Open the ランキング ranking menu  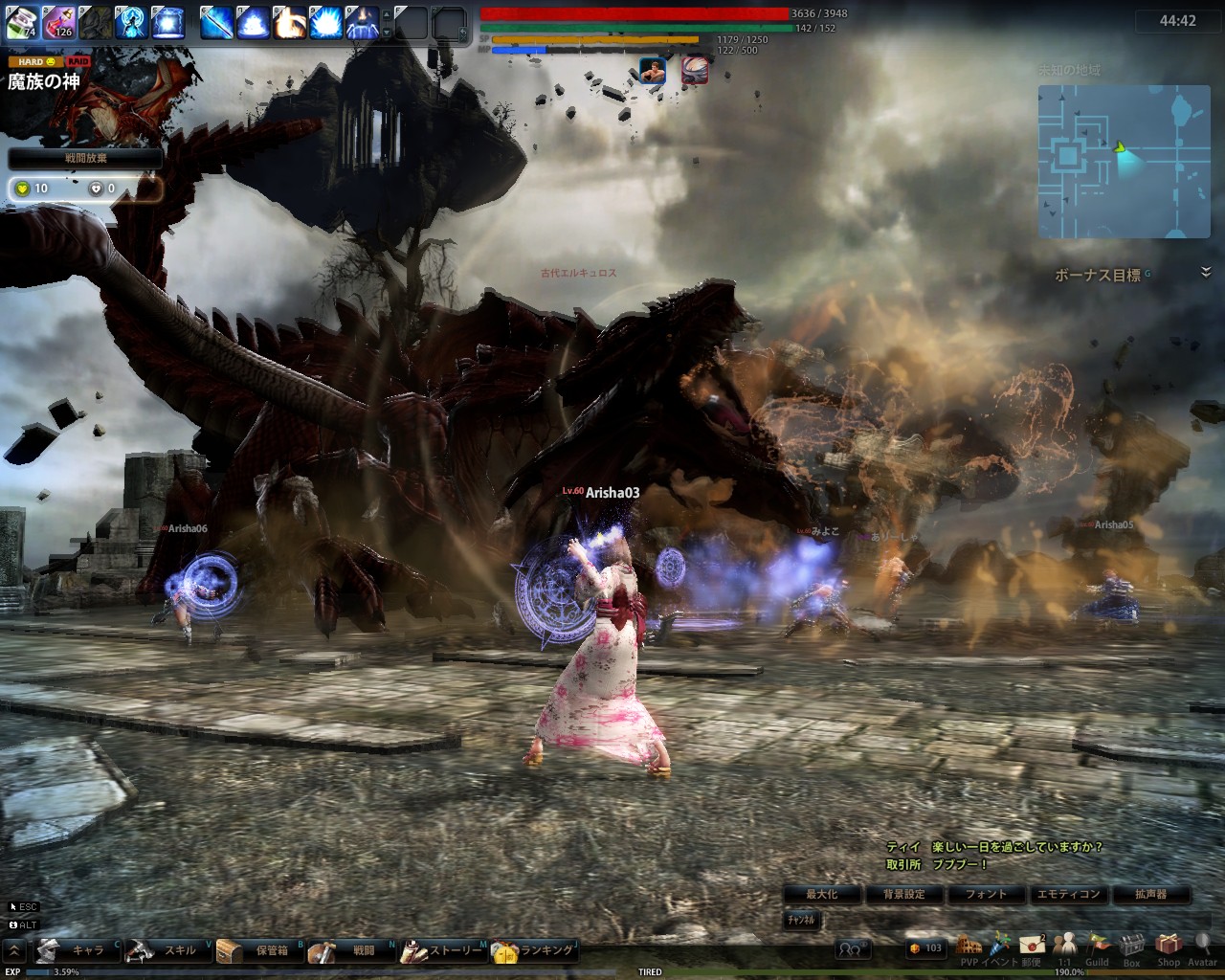(x=536, y=950)
